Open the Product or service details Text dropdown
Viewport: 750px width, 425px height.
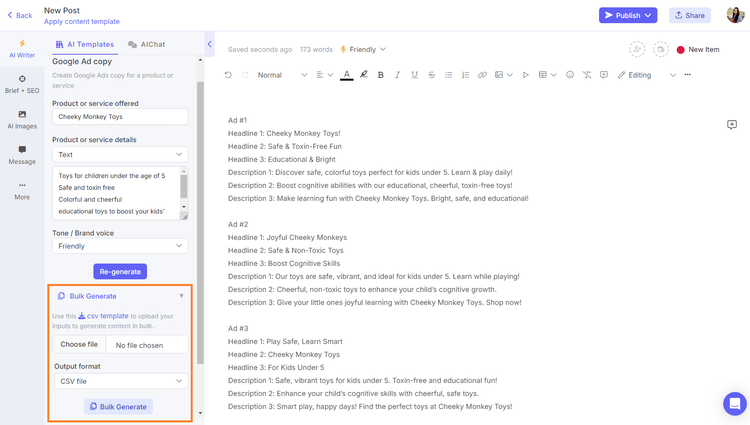tap(120, 154)
